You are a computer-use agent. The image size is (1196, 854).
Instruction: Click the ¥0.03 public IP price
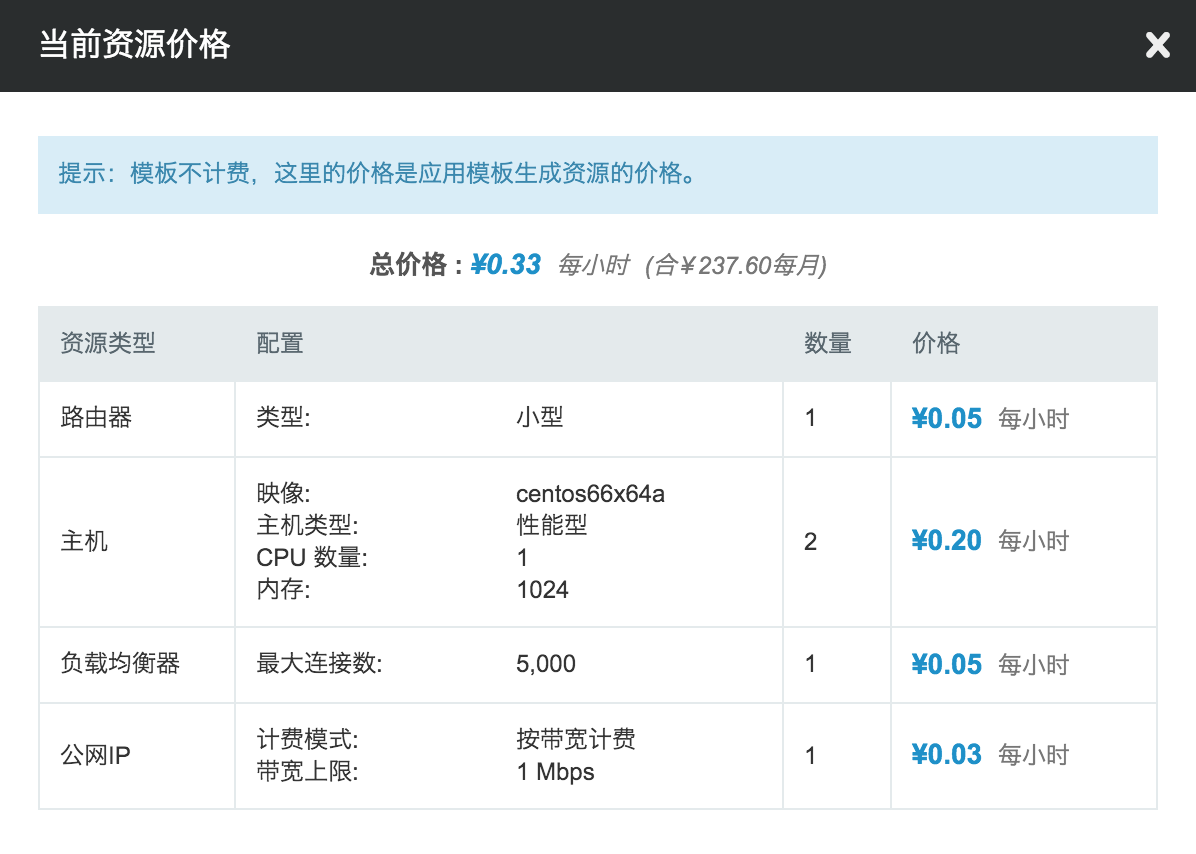point(947,755)
